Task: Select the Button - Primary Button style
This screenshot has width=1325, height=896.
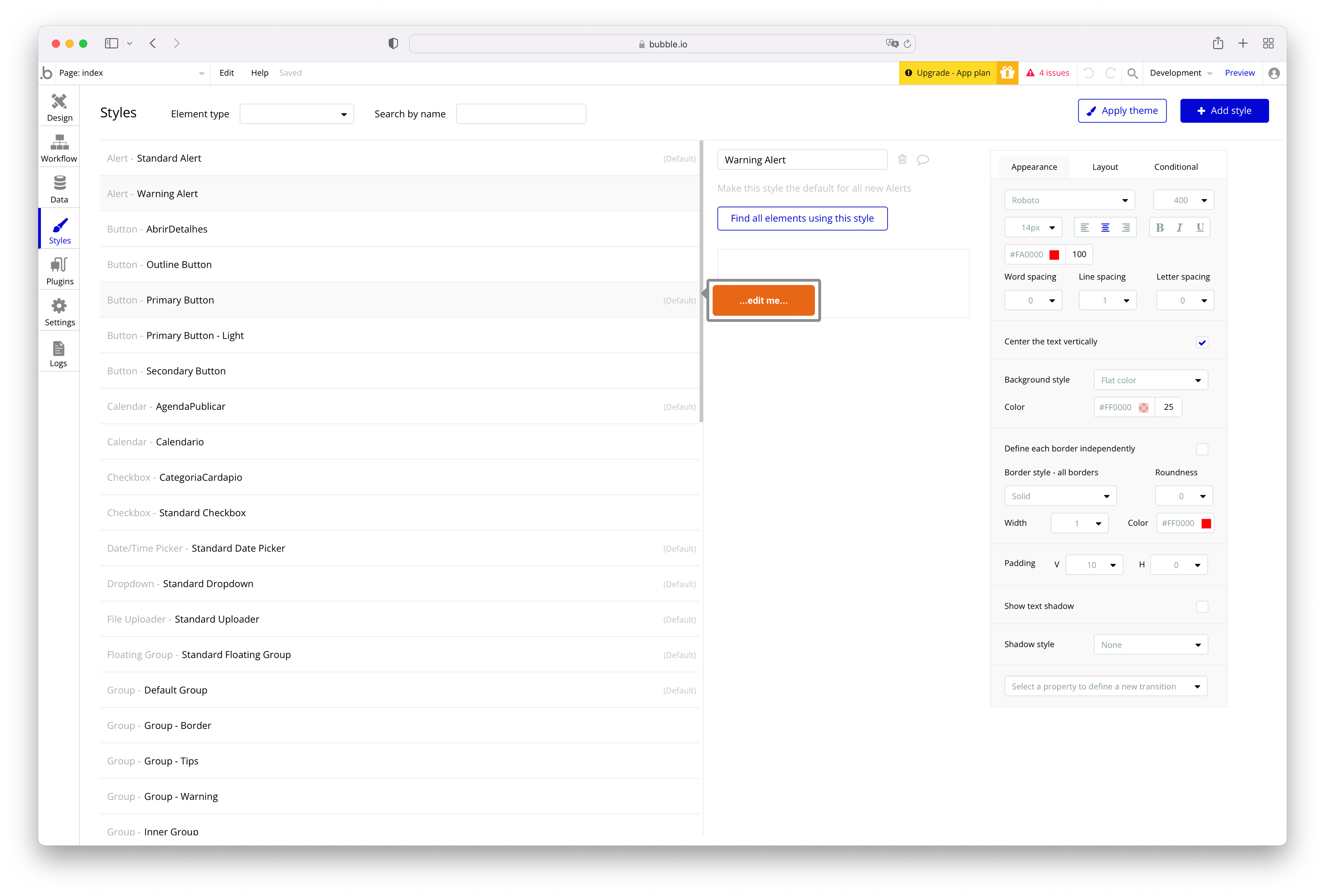Action: point(400,301)
